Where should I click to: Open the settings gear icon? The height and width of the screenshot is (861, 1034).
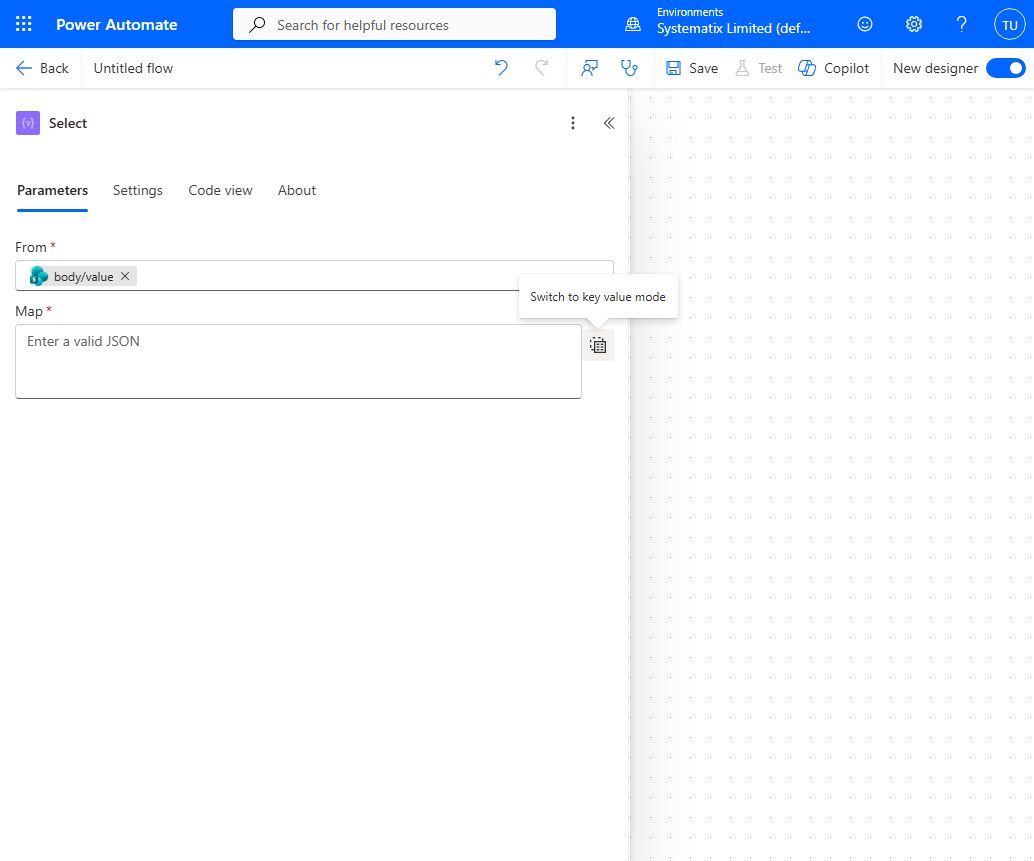[913, 24]
